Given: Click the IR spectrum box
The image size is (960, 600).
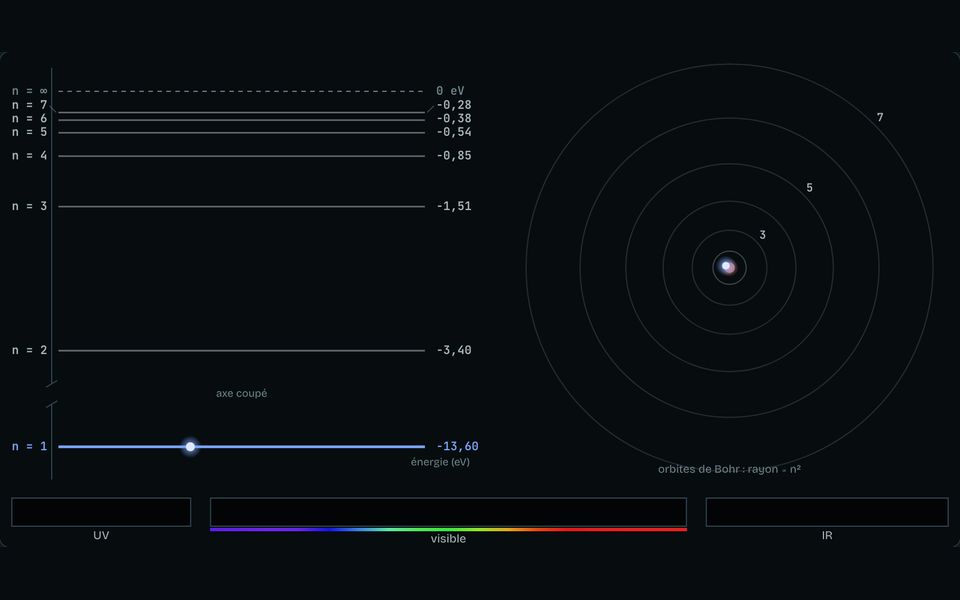Looking at the screenshot, I should click(x=827, y=512).
